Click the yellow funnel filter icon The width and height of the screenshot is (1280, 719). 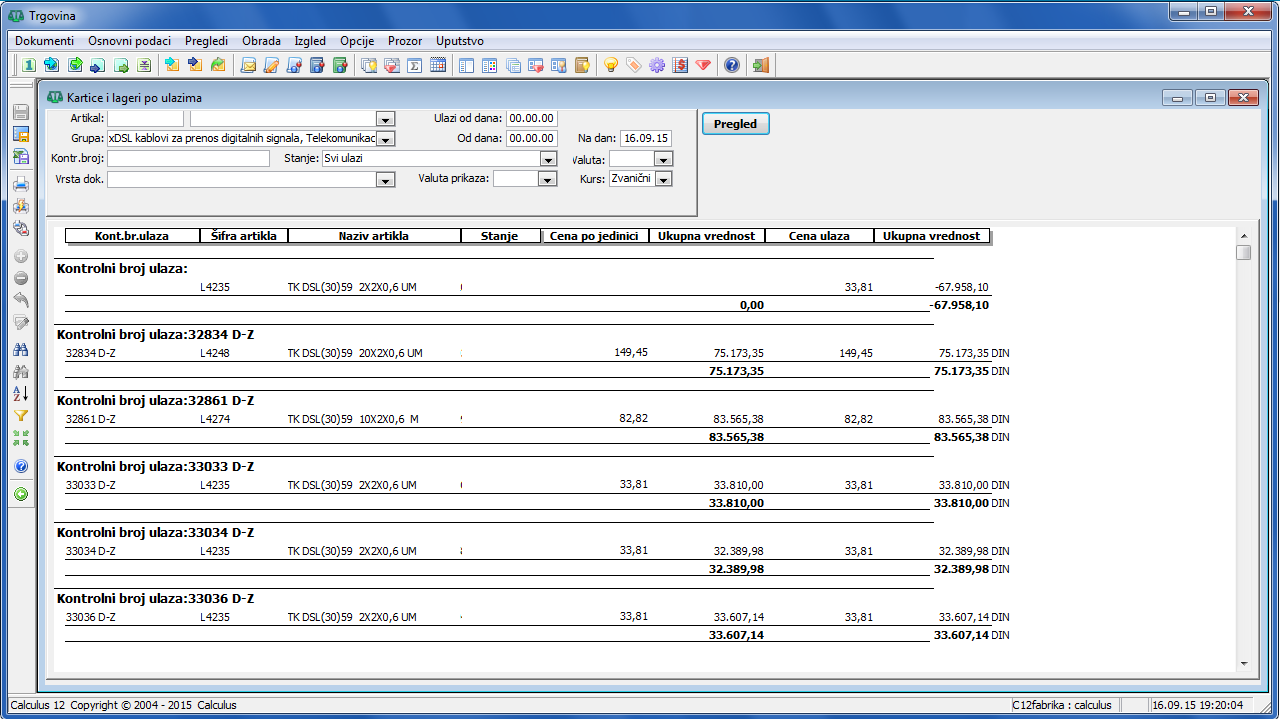coord(20,416)
